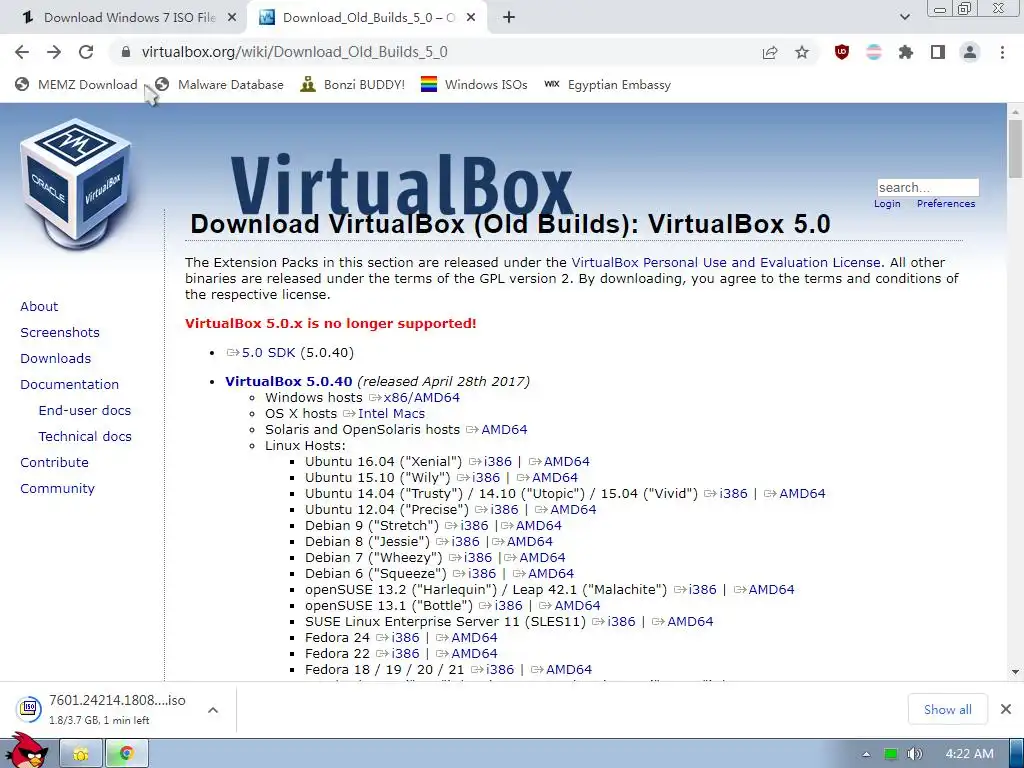
Task: Open a new tab with the plus button
Action: pyautogui.click(x=509, y=18)
